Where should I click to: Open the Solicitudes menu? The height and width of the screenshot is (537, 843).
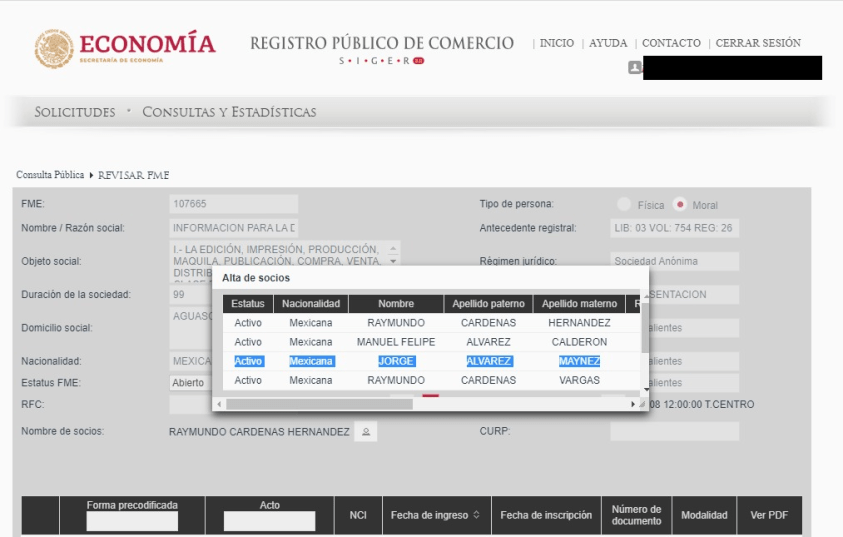click(x=75, y=112)
